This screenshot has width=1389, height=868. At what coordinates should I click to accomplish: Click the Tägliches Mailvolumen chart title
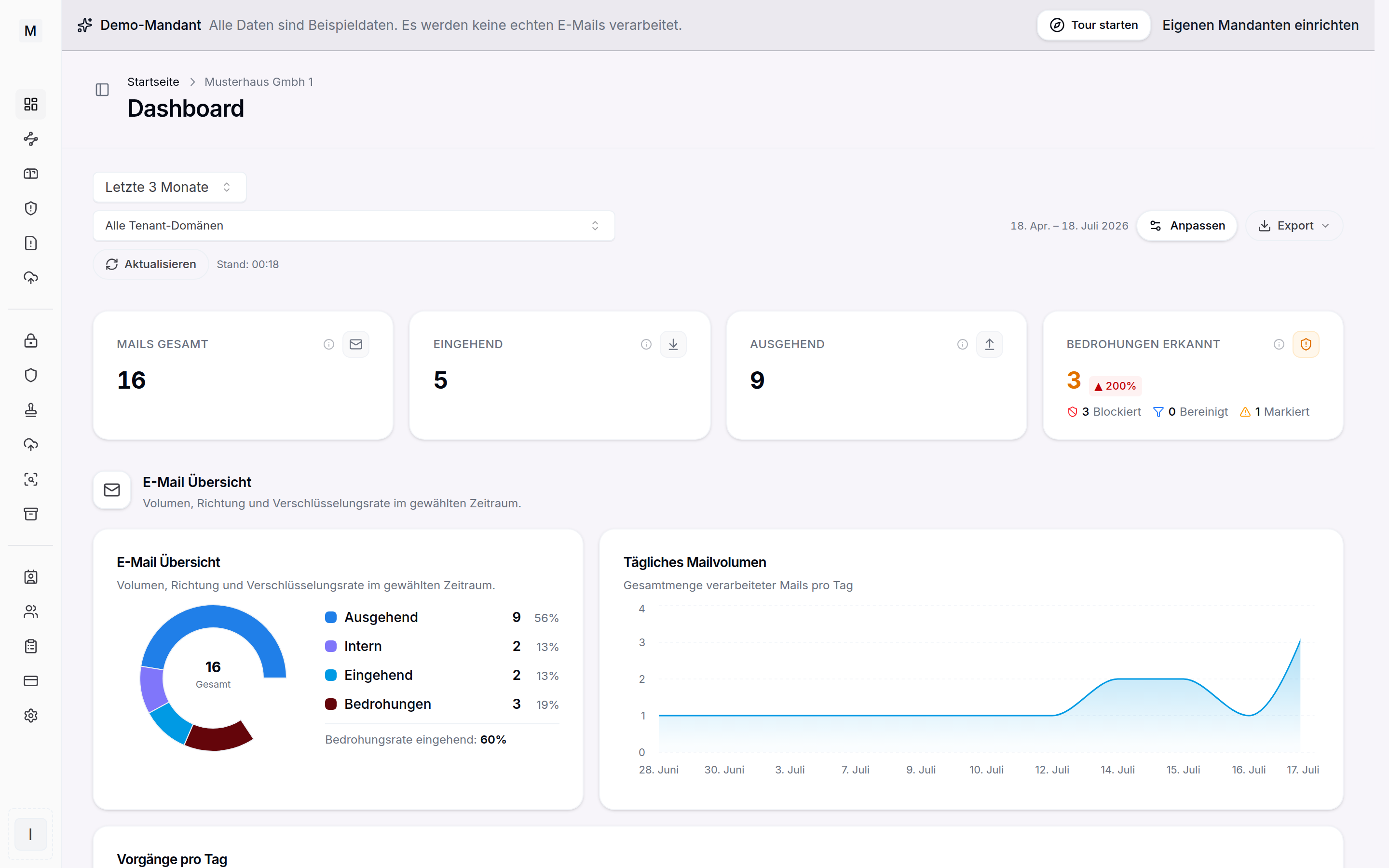pos(694,562)
